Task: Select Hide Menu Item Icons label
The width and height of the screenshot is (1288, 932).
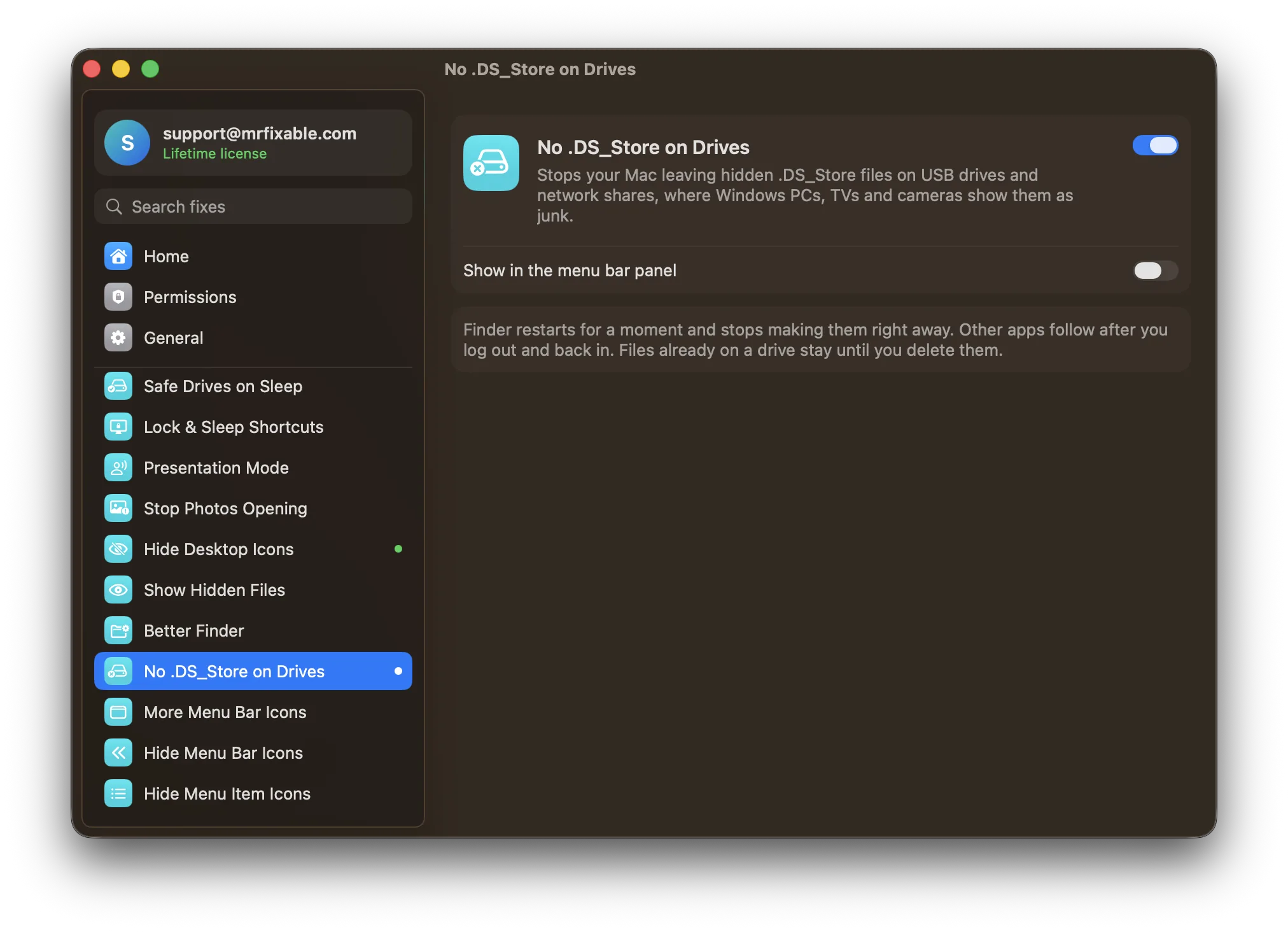Action: coord(227,793)
